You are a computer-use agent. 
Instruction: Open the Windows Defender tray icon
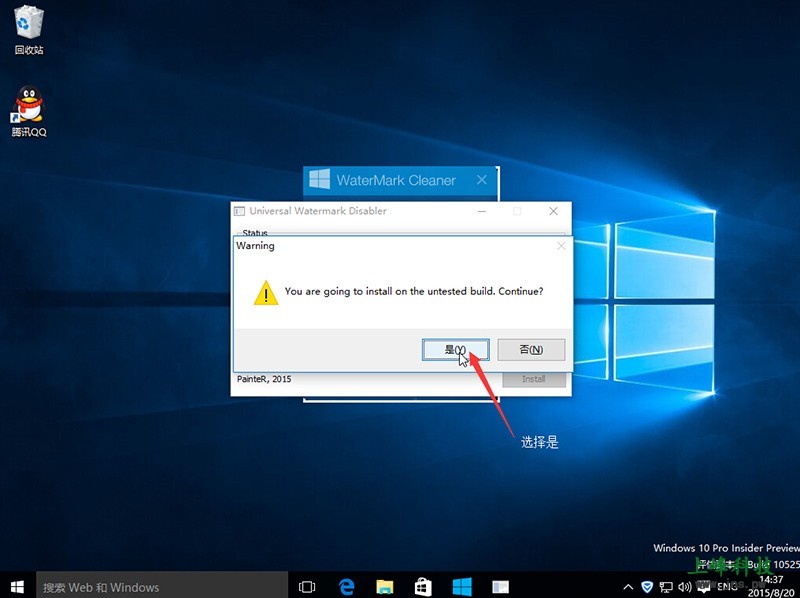[x=647, y=587]
